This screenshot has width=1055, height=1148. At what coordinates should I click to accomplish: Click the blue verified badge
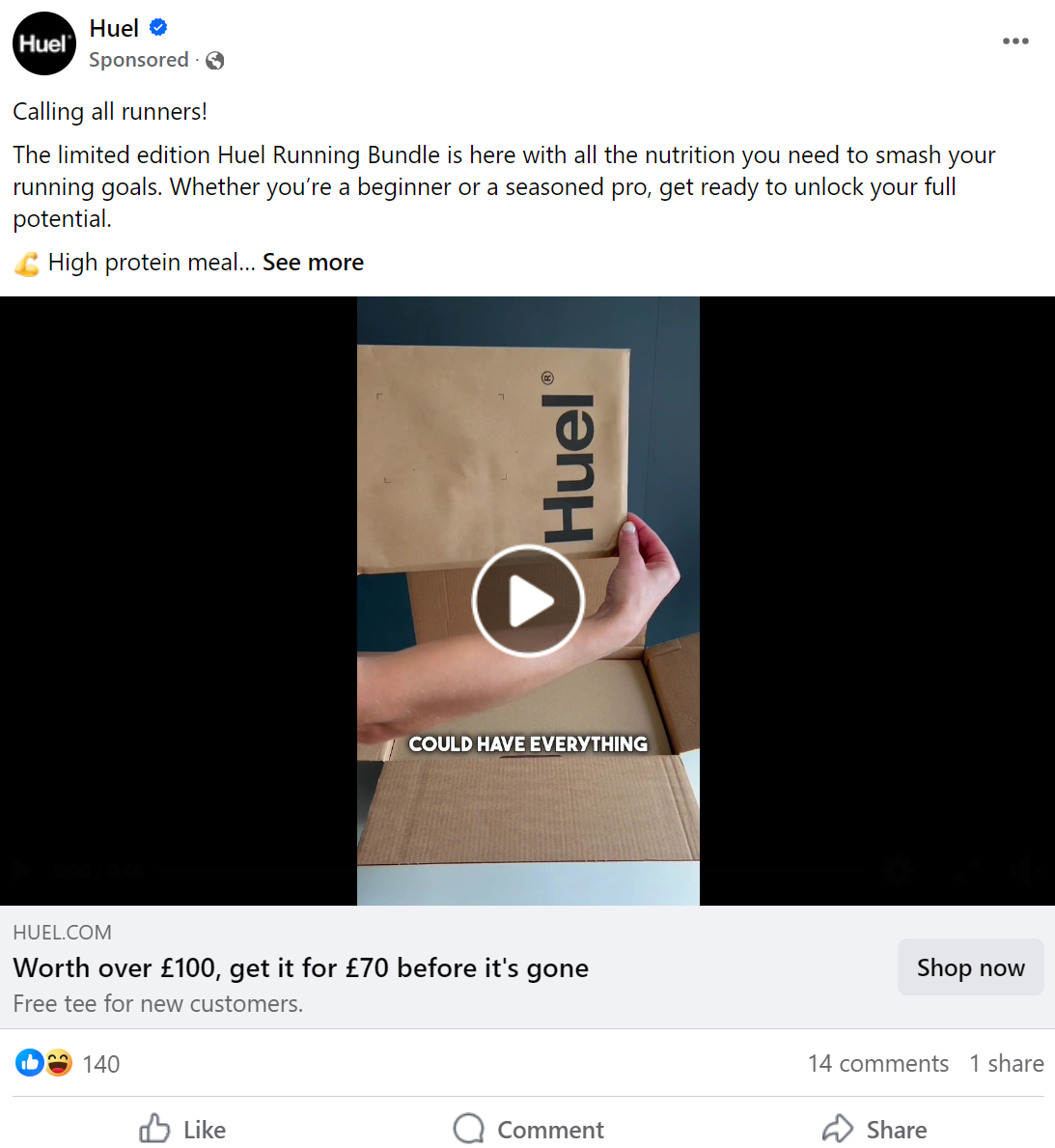158,28
